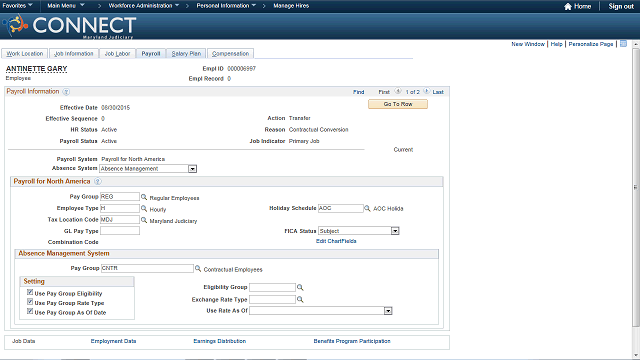Click Eligibility Group input field
Screen dimensions: 640x360
coord(272,287)
